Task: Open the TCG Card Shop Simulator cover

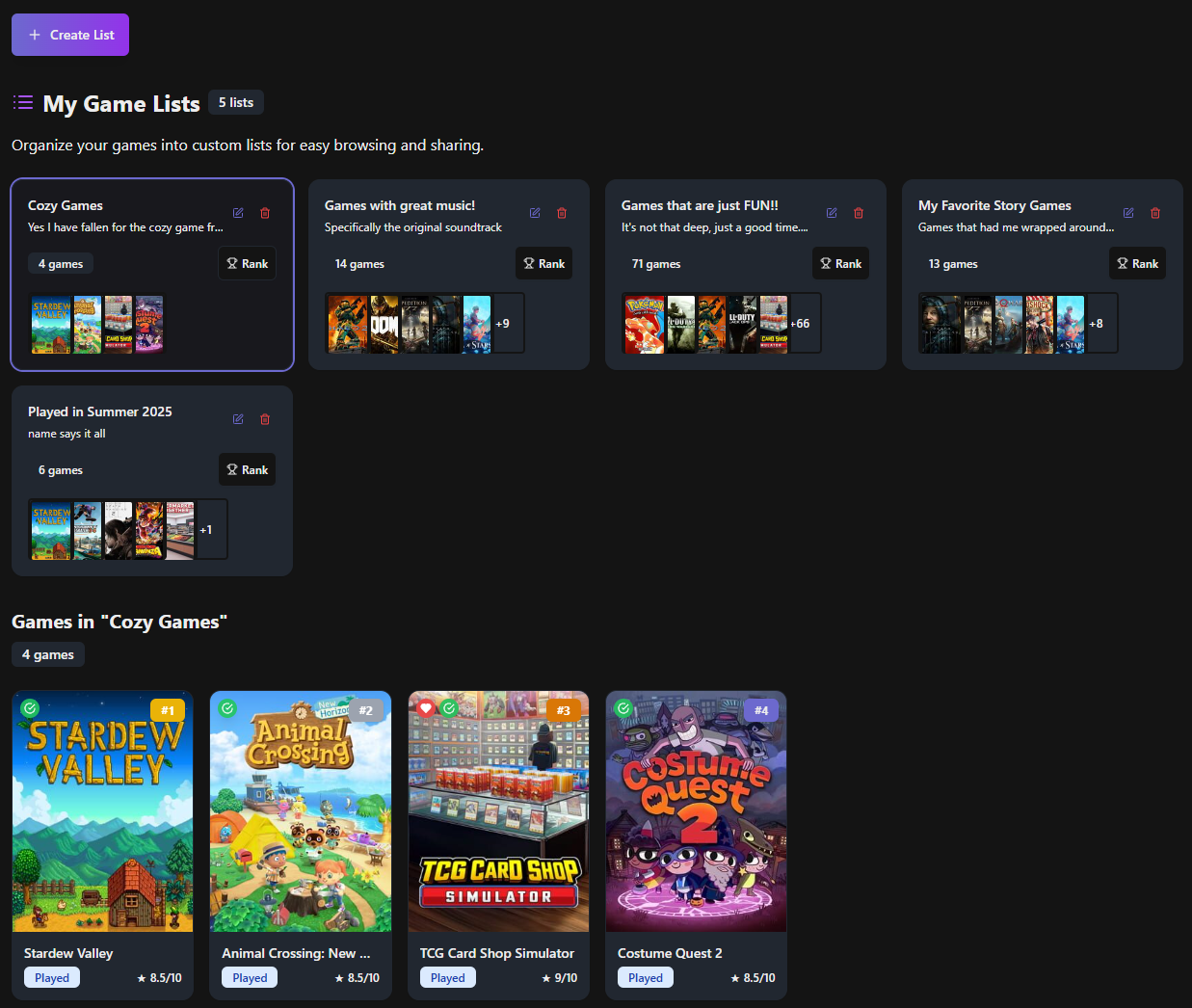Action: point(498,811)
